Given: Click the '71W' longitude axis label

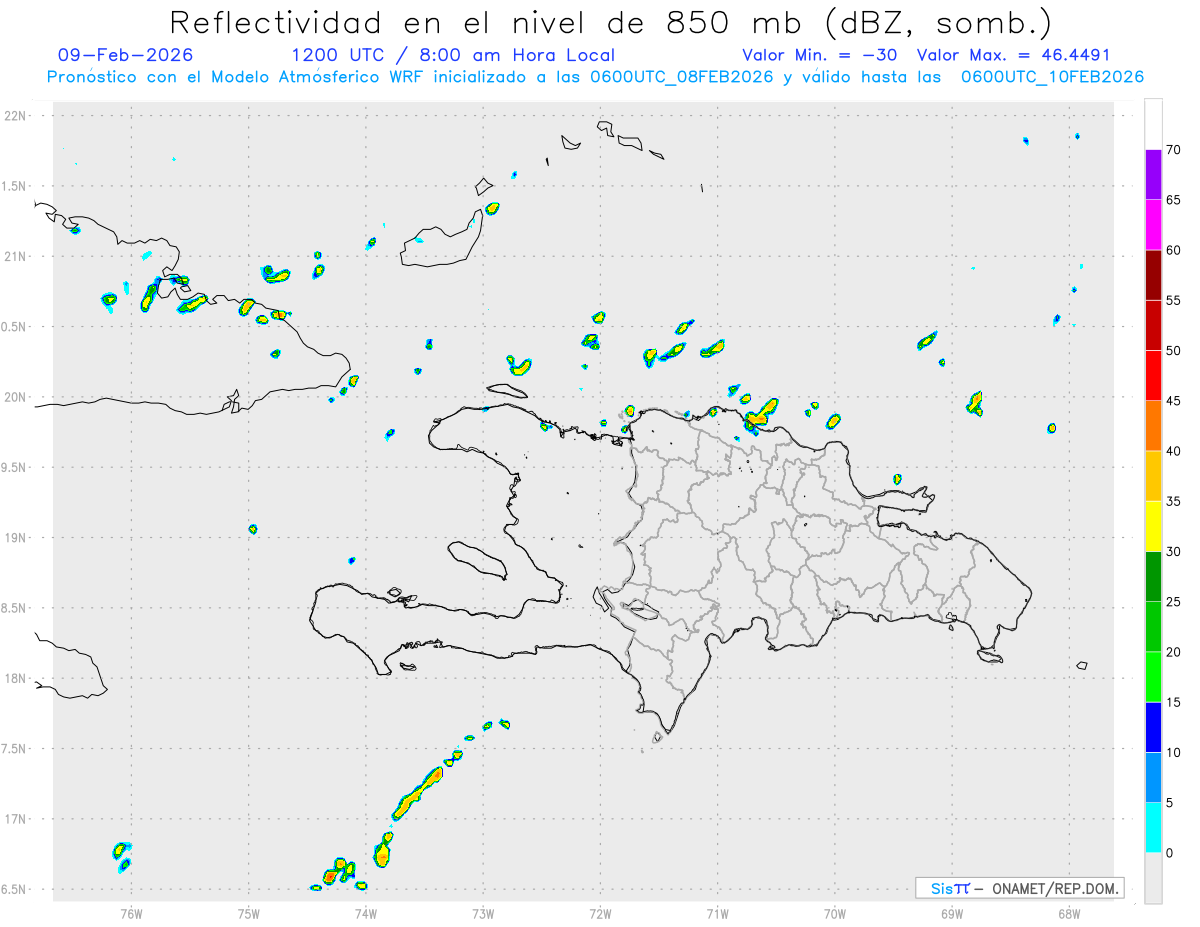Looking at the screenshot, I should point(717,913).
